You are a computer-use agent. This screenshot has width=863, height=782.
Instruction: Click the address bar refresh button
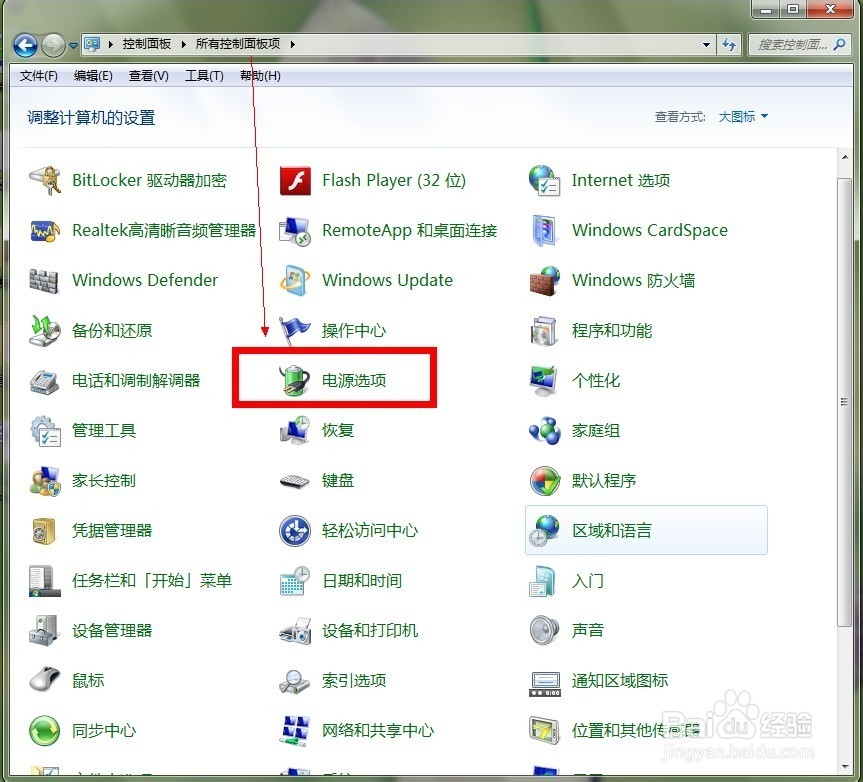click(729, 45)
